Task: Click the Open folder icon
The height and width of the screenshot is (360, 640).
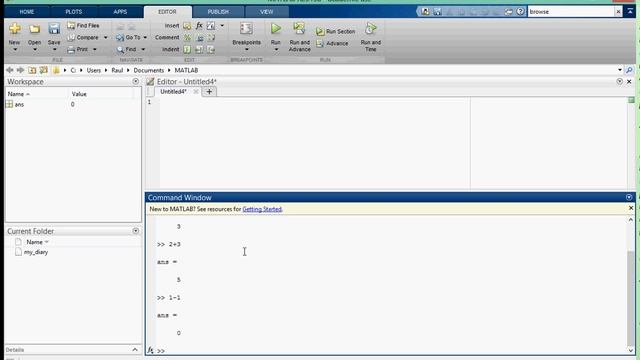Action: 34,29
